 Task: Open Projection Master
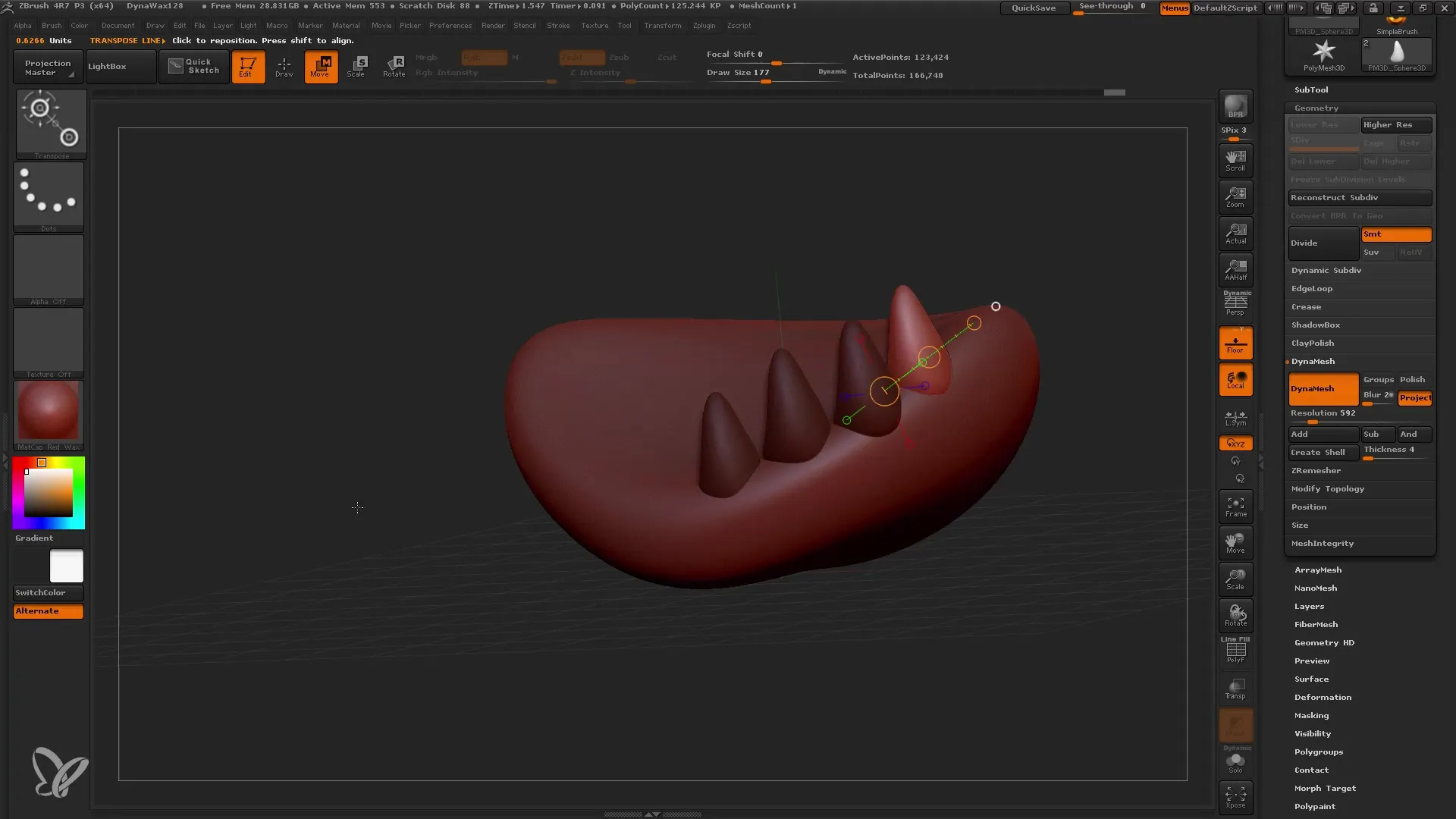[x=49, y=67]
